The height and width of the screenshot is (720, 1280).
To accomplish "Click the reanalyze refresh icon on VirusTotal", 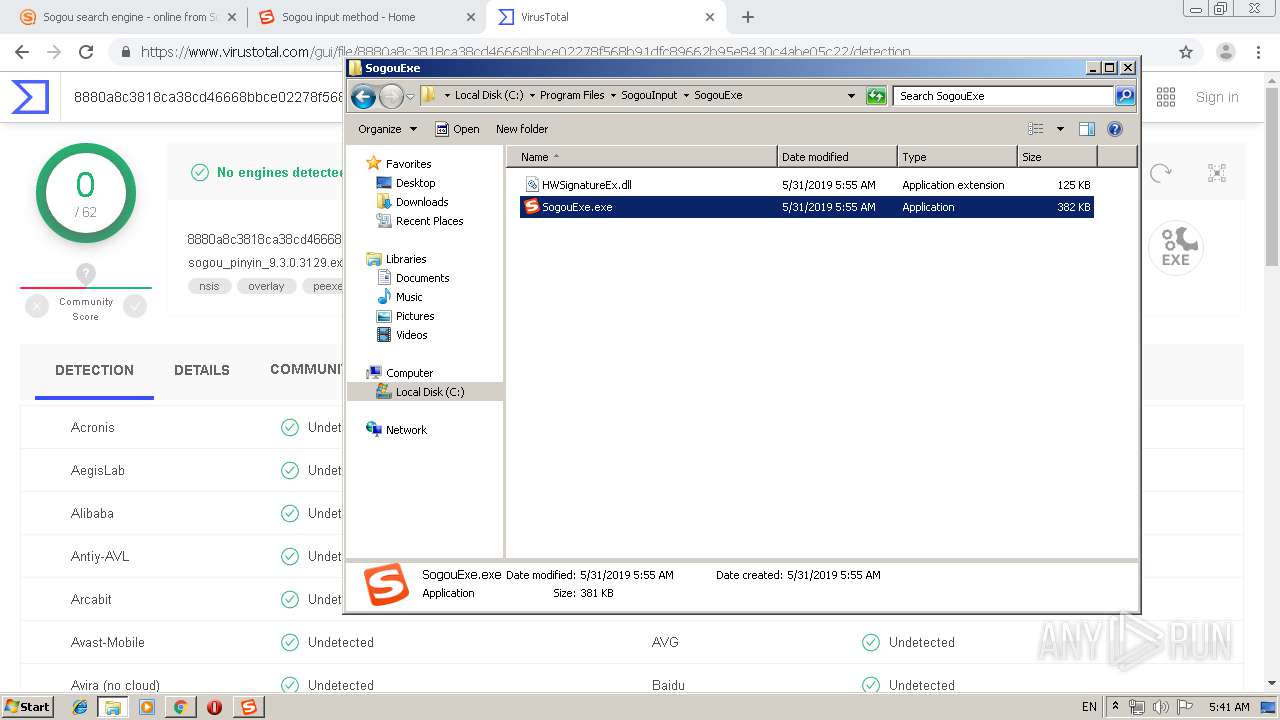I will coord(1160,173).
